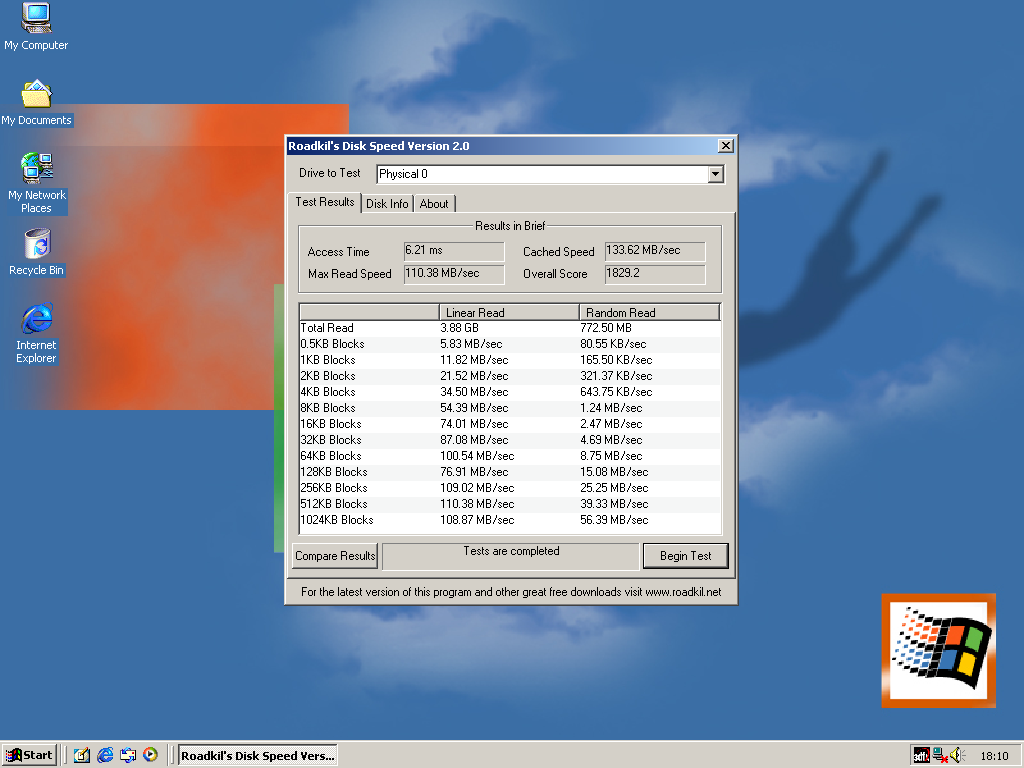
Task: Click the Random Read column header
Action: click(649, 312)
